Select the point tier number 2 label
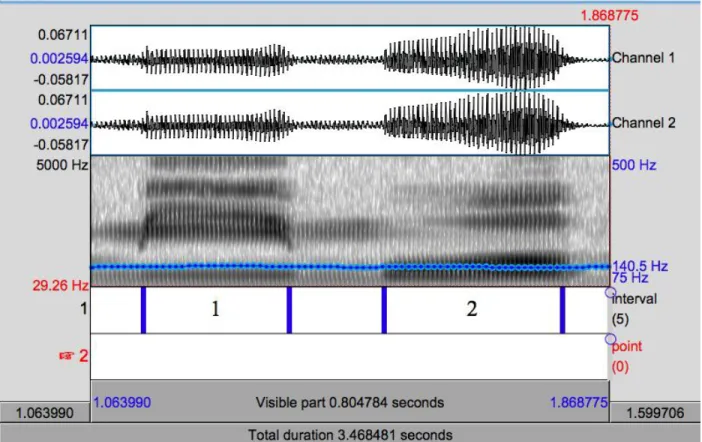702x442 pixels. click(83, 356)
